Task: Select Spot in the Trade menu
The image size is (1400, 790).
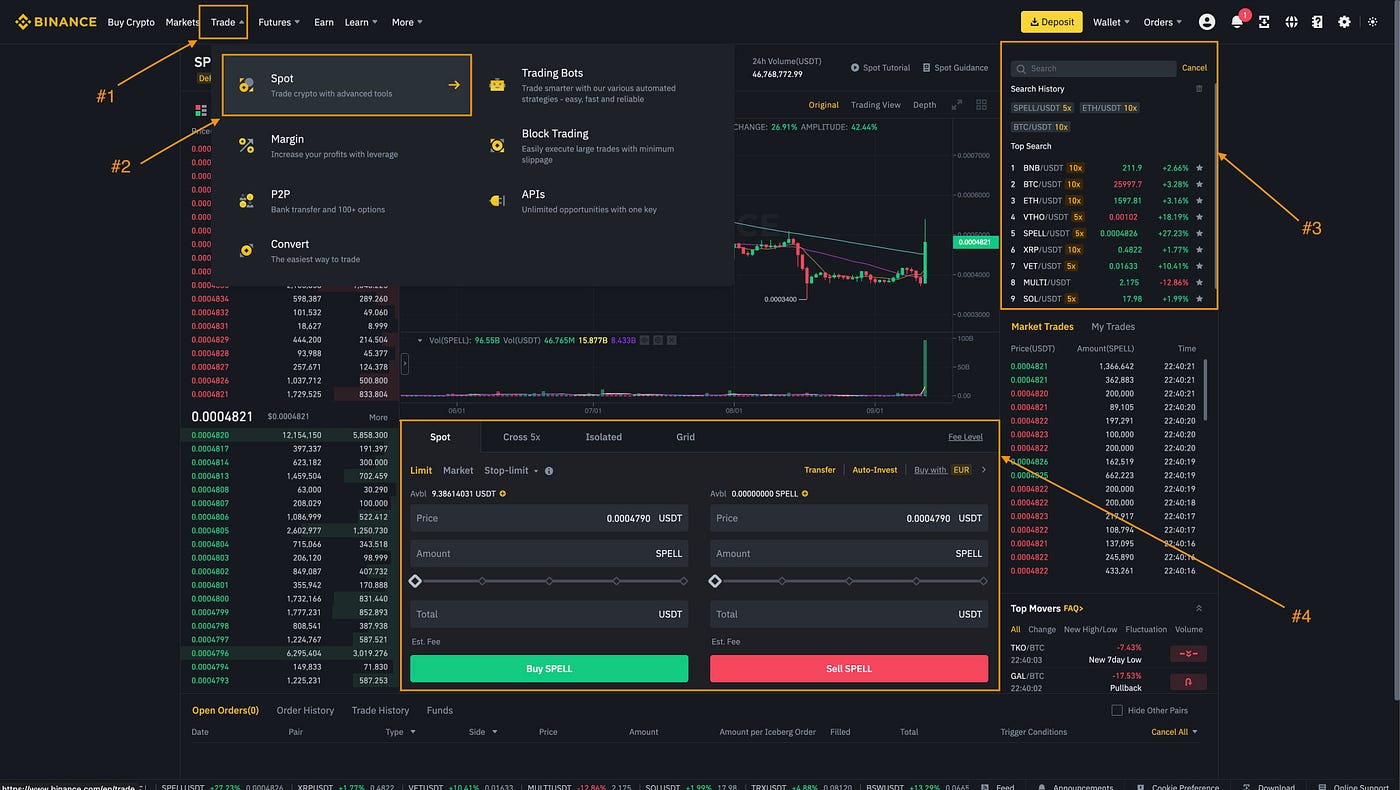Action: [x=346, y=85]
